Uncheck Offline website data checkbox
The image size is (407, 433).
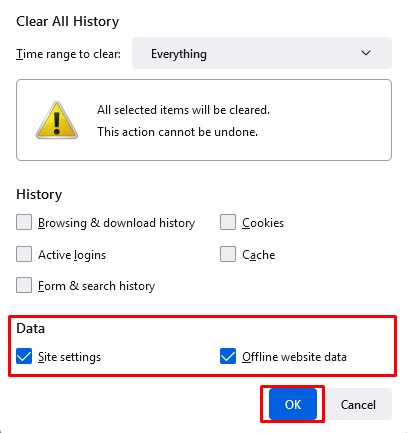(x=228, y=356)
